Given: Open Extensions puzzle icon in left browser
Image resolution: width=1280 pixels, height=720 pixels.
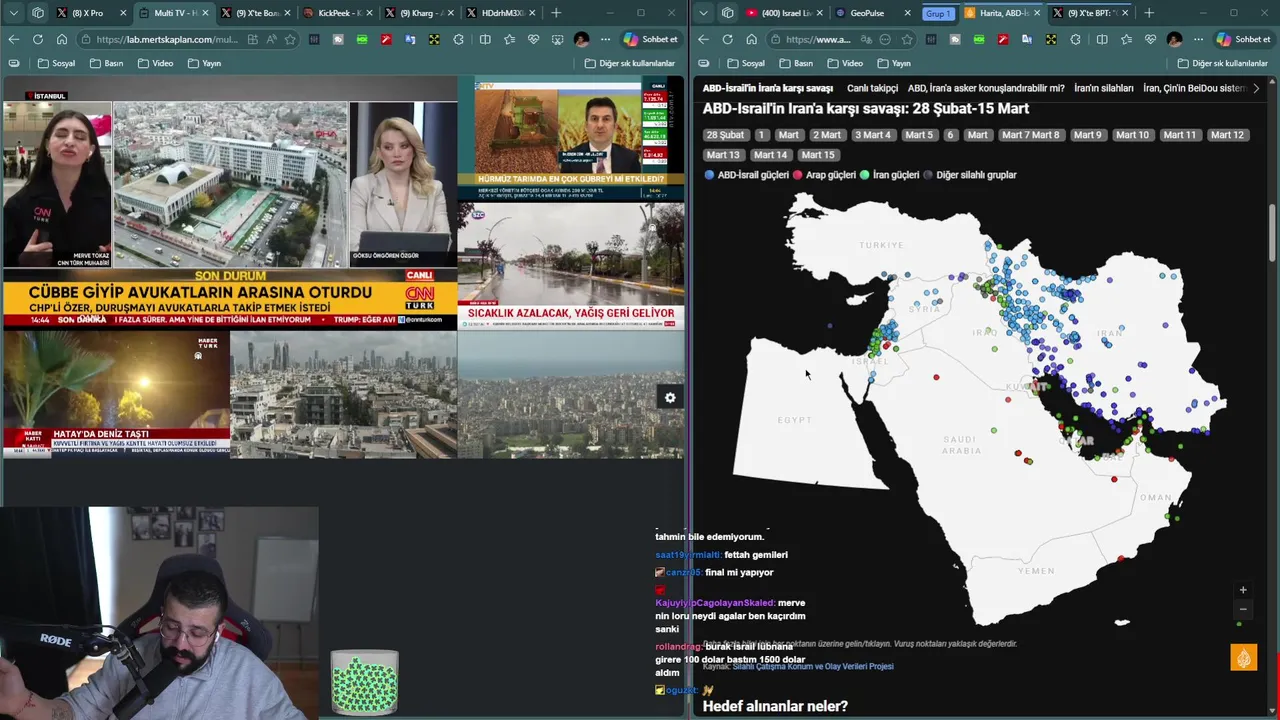Looking at the screenshot, I should pos(458,39).
